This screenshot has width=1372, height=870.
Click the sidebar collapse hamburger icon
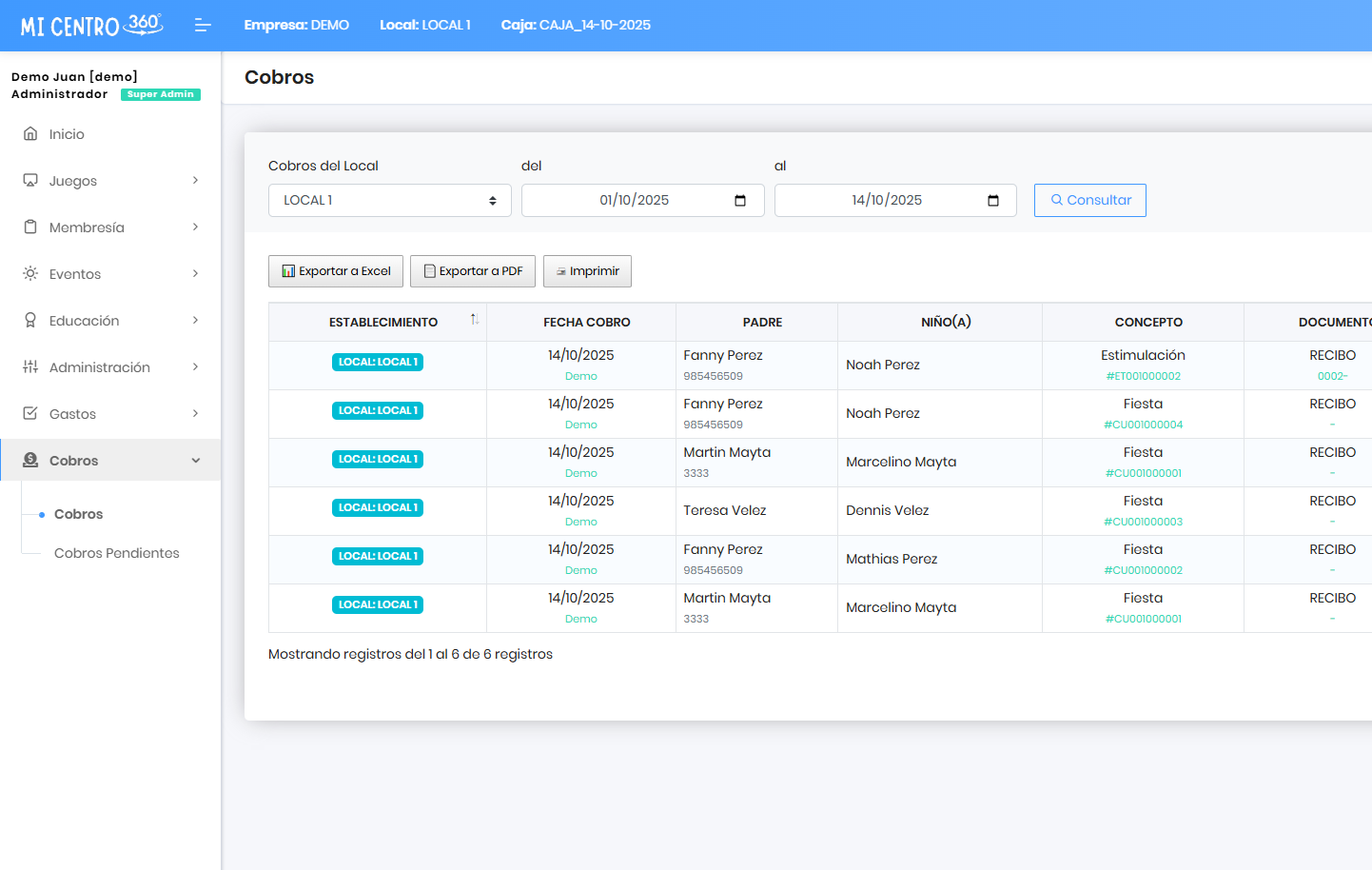[x=202, y=26]
